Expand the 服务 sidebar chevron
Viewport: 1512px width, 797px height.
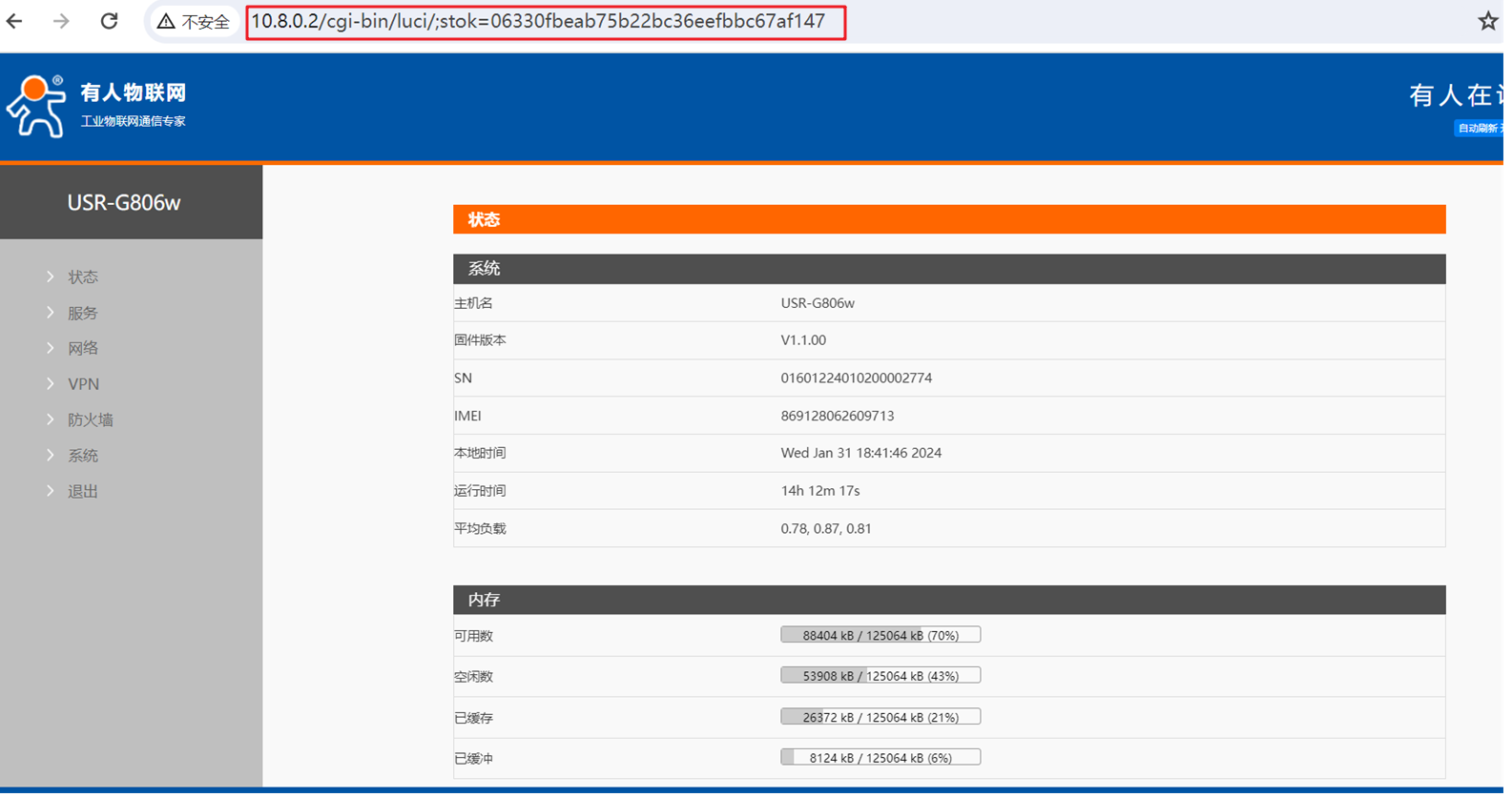coord(51,313)
